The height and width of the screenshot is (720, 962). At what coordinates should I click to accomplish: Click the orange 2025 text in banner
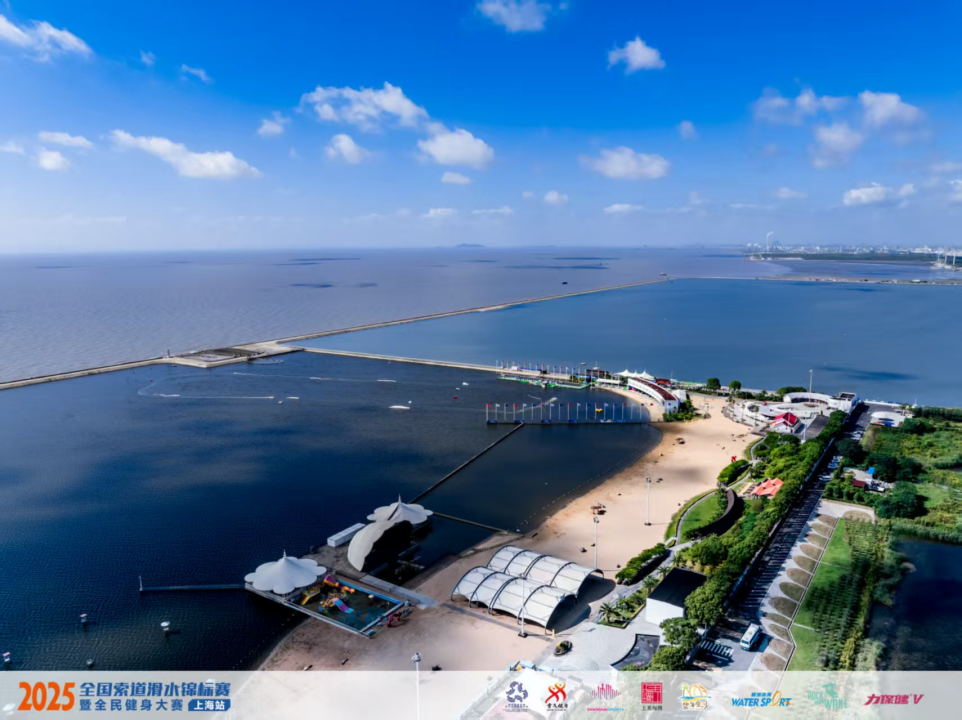click(46, 696)
